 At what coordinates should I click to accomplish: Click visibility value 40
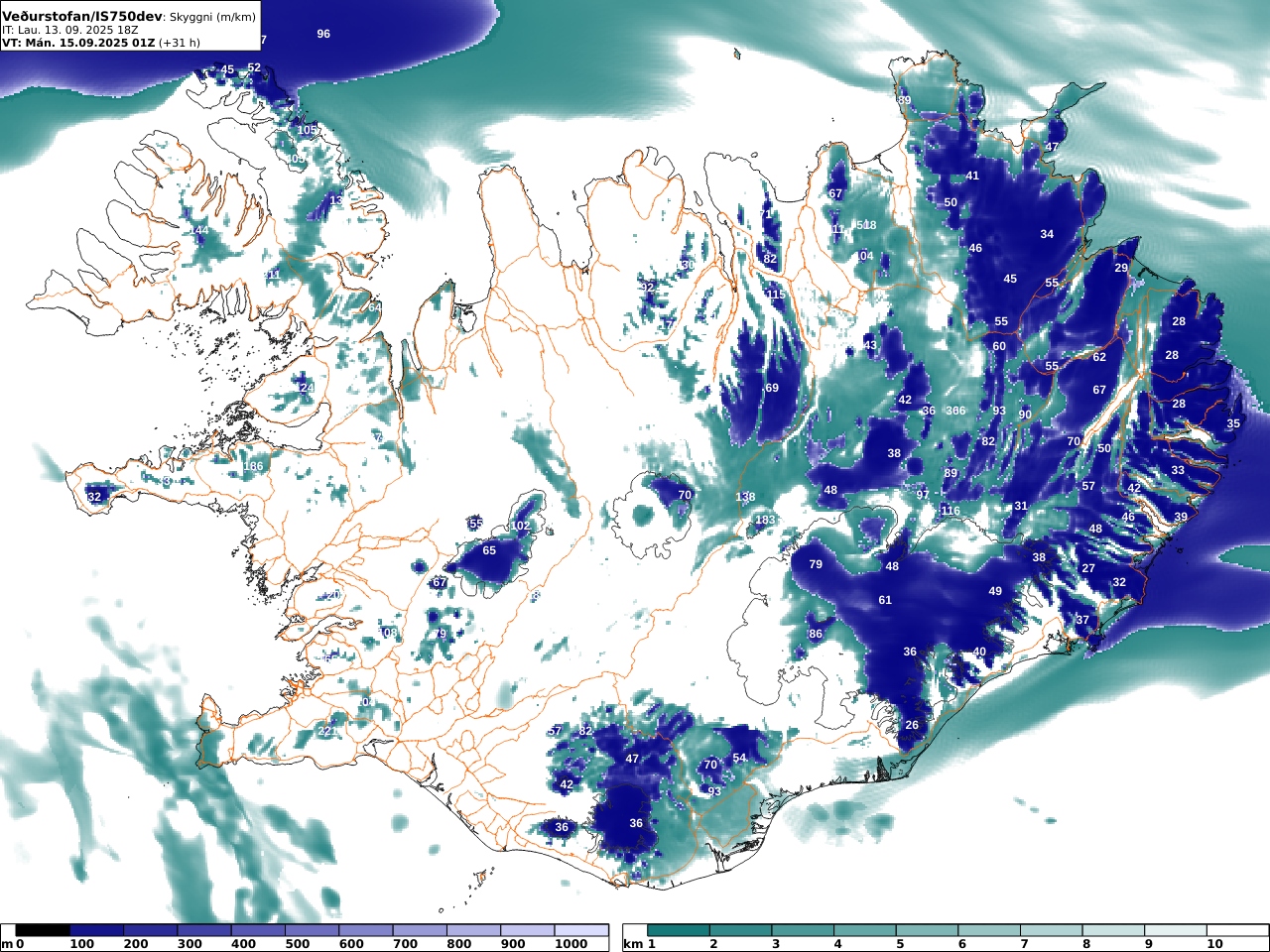point(979,652)
